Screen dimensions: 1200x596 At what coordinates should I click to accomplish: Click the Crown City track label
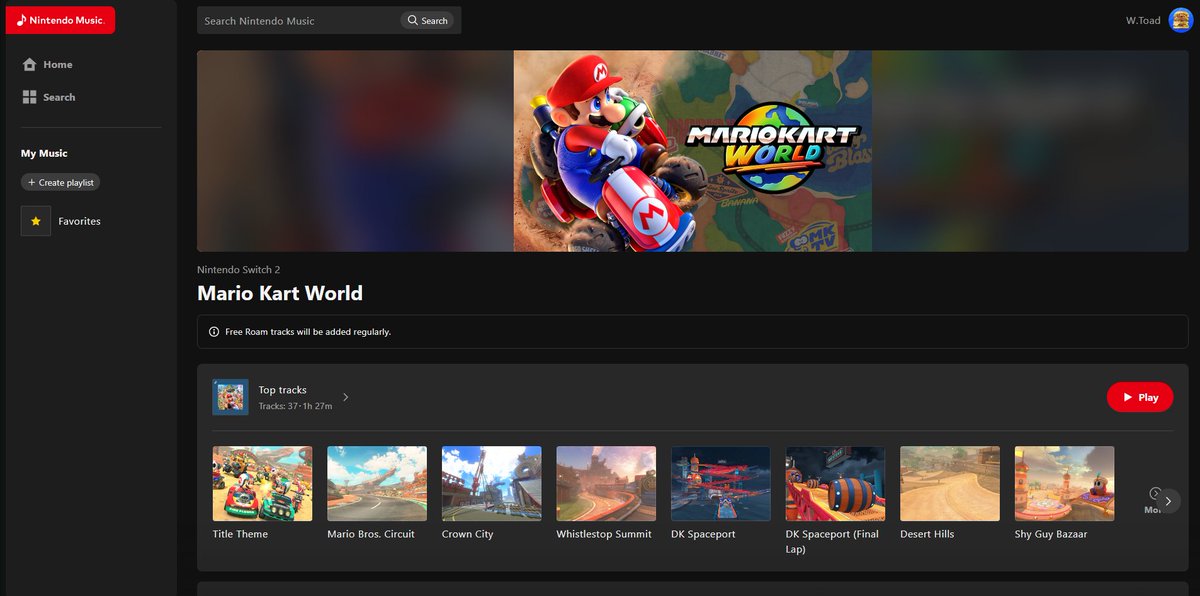[x=468, y=534]
